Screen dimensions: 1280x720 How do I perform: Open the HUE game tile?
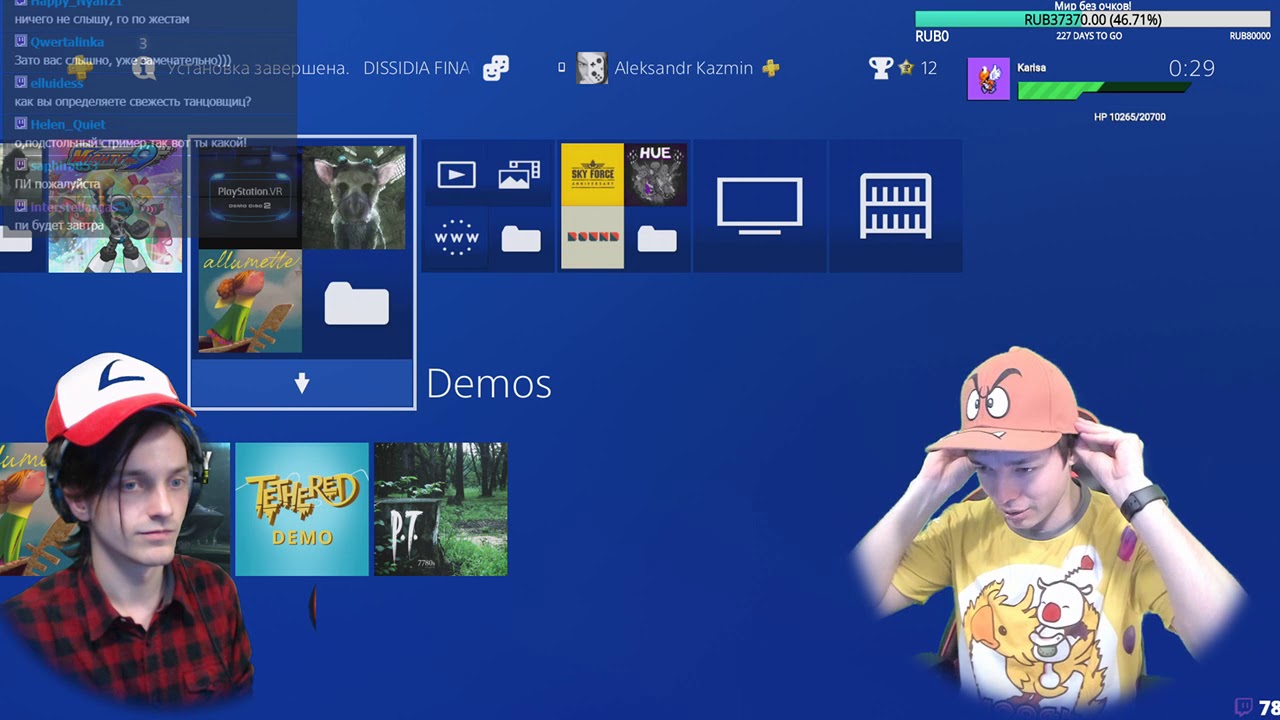[x=656, y=175]
